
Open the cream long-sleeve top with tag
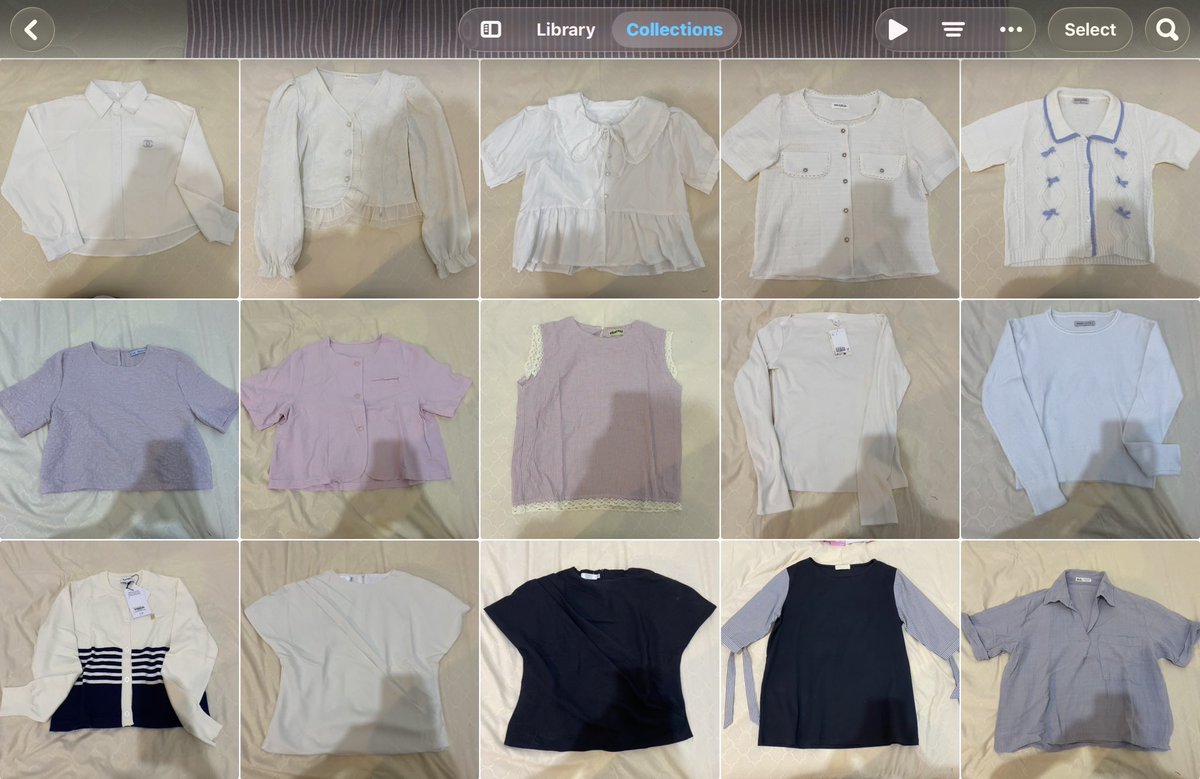(x=839, y=419)
